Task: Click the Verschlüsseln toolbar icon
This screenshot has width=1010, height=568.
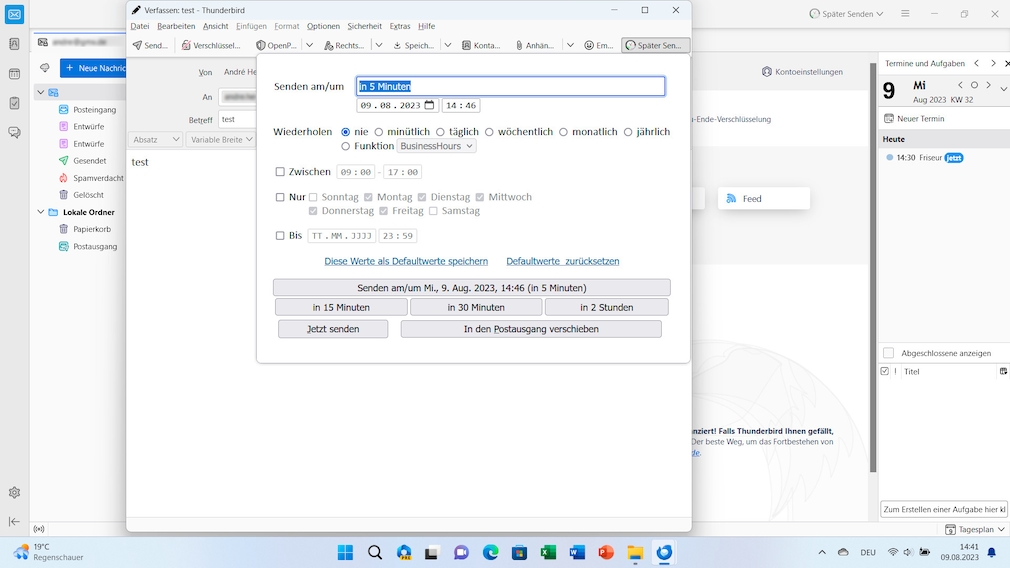Action: pyautogui.click(x=211, y=45)
